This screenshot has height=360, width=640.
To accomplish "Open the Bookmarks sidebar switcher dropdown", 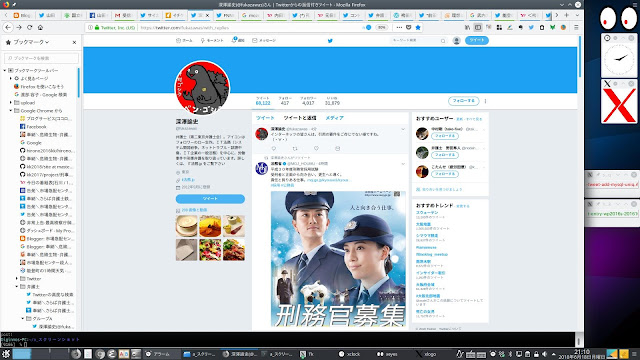I will [27, 42].
